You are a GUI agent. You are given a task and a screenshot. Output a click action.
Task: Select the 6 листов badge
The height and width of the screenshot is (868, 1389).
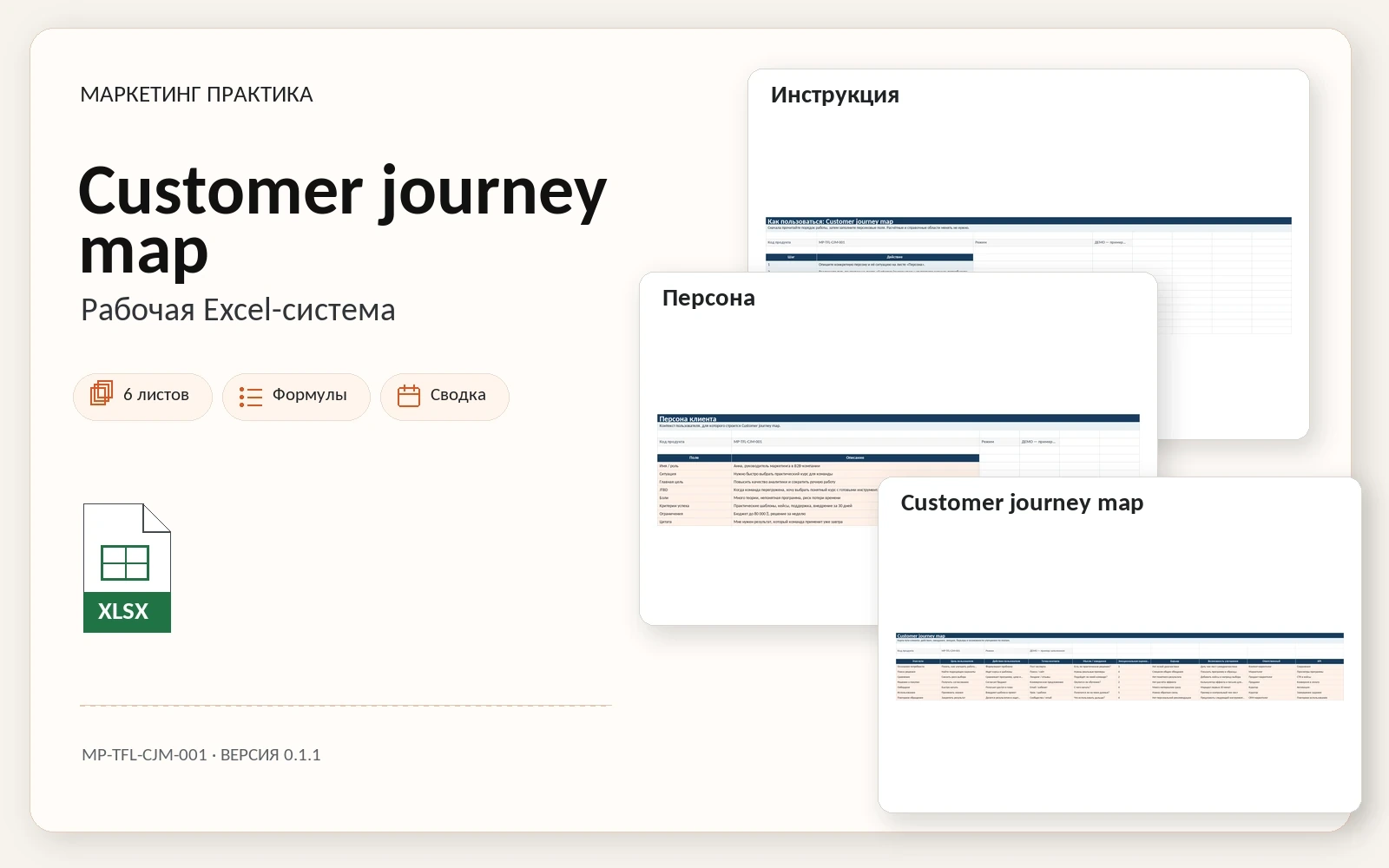tap(142, 397)
